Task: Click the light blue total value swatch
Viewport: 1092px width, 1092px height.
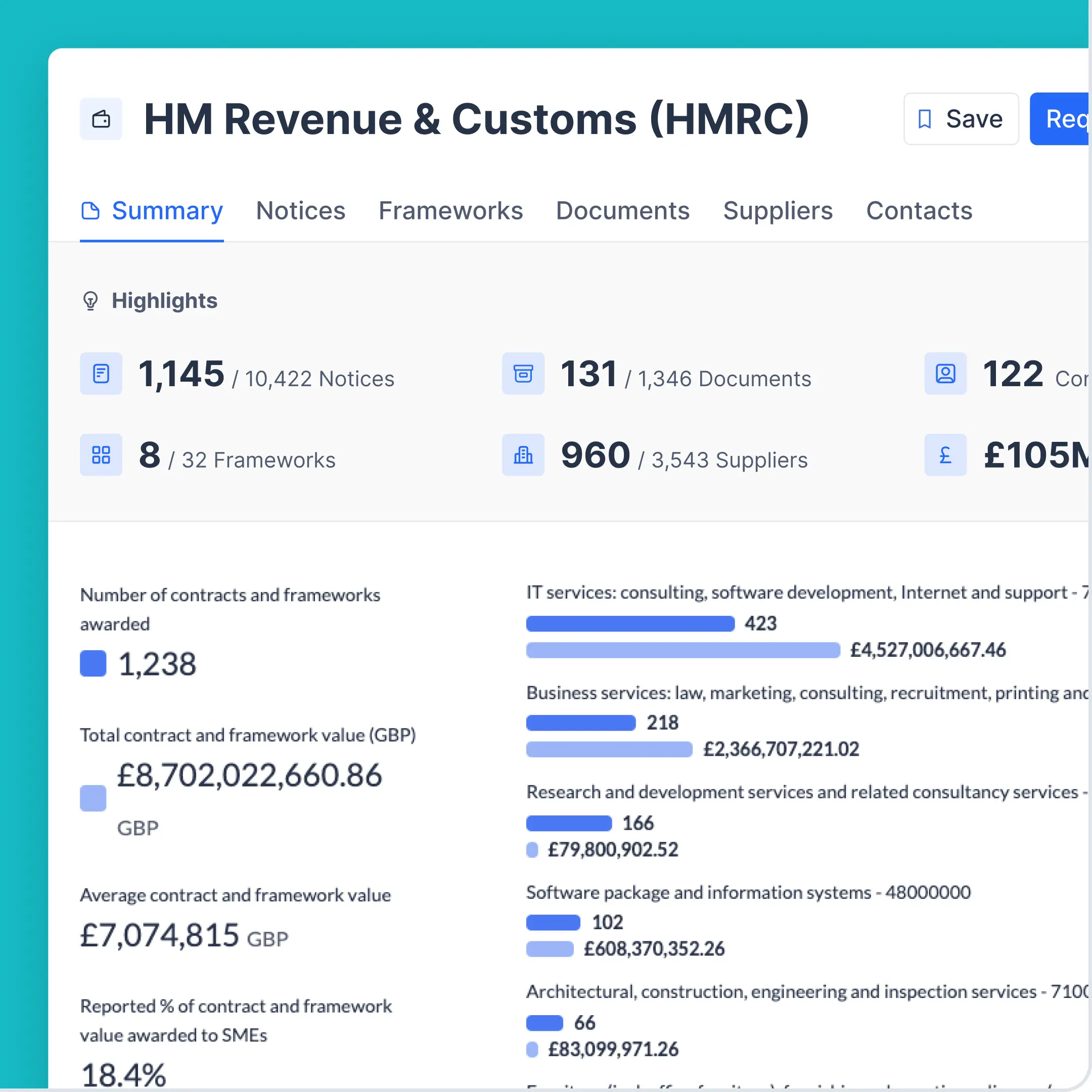Action: (93, 798)
